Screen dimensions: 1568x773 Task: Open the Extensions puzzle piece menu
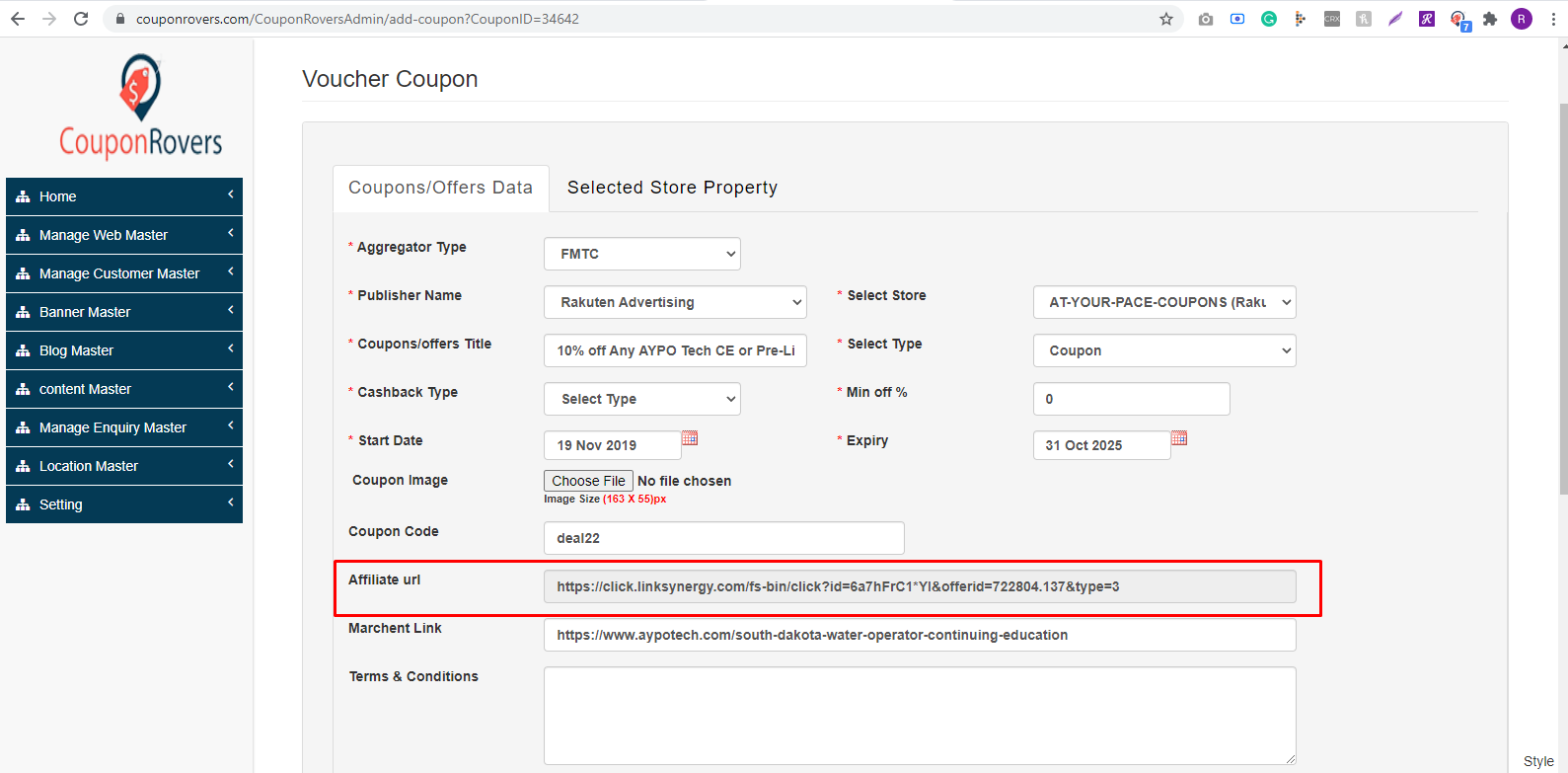[1490, 19]
